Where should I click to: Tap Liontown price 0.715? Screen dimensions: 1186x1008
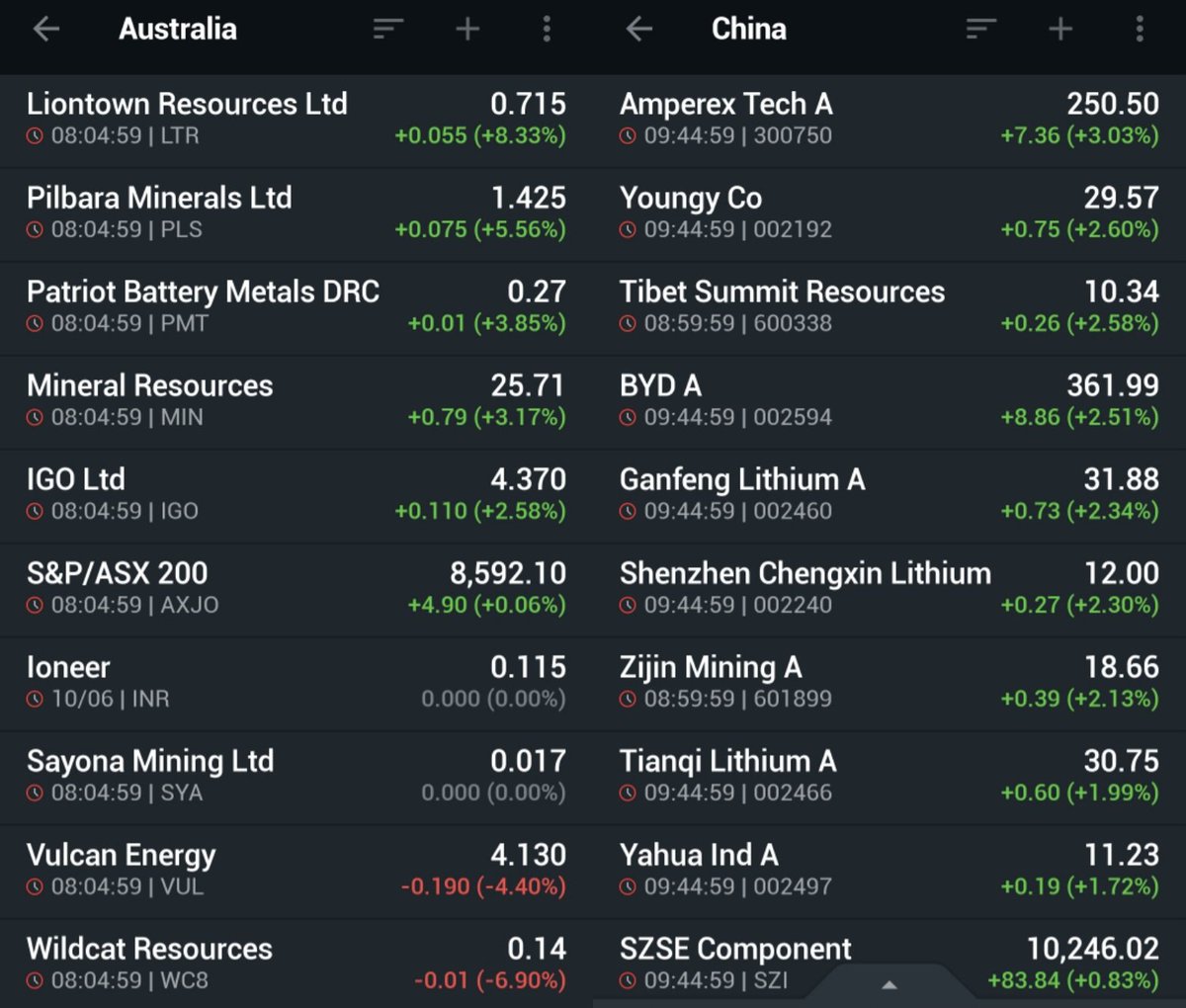click(528, 104)
